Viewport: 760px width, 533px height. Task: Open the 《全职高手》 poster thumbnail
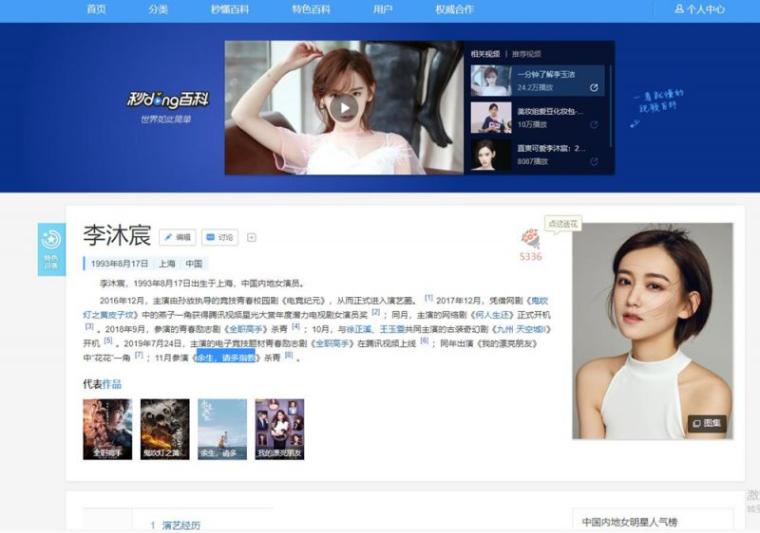(x=107, y=428)
